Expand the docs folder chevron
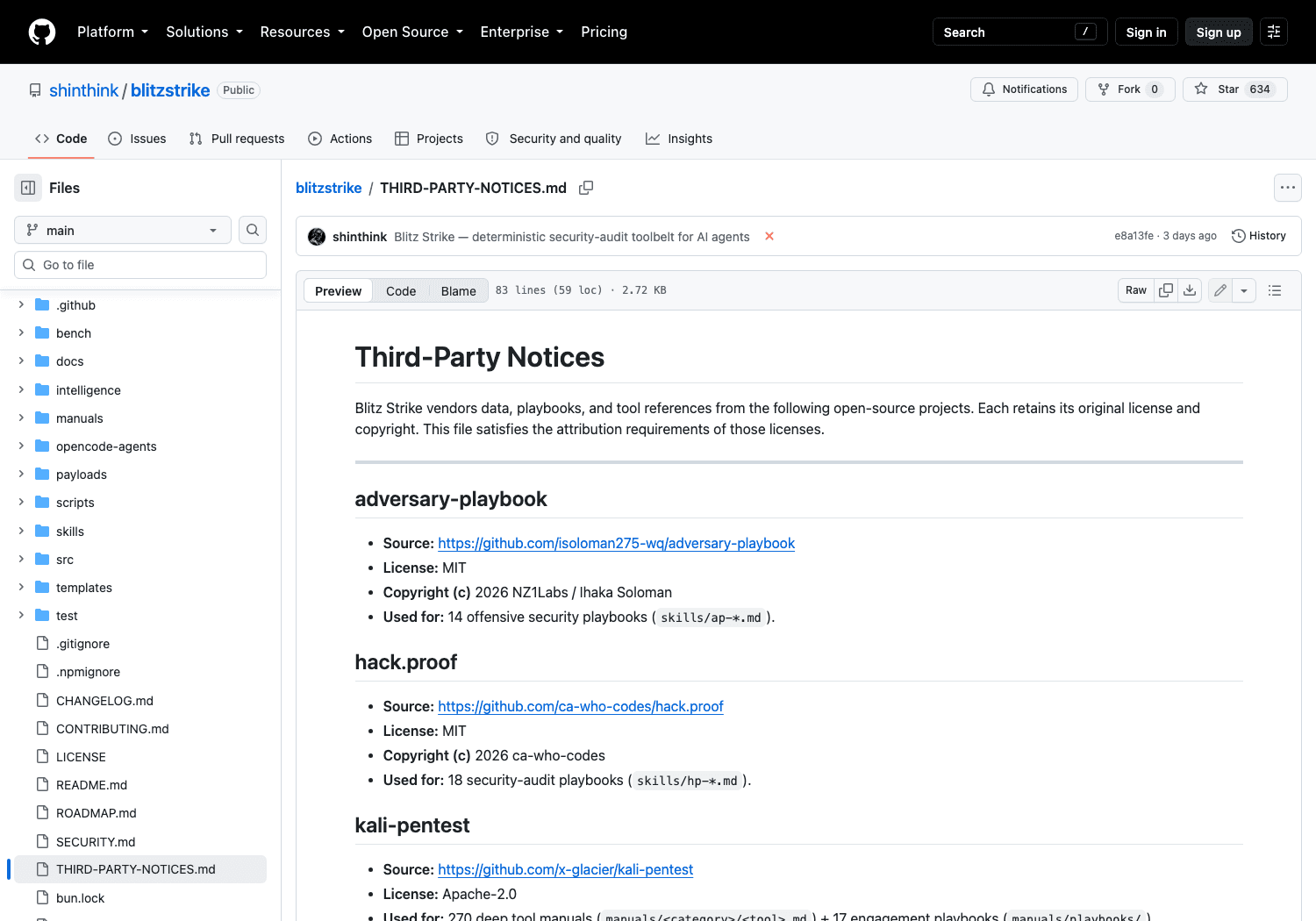Viewport: 1316px width, 921px height. [x=21, y=361]
